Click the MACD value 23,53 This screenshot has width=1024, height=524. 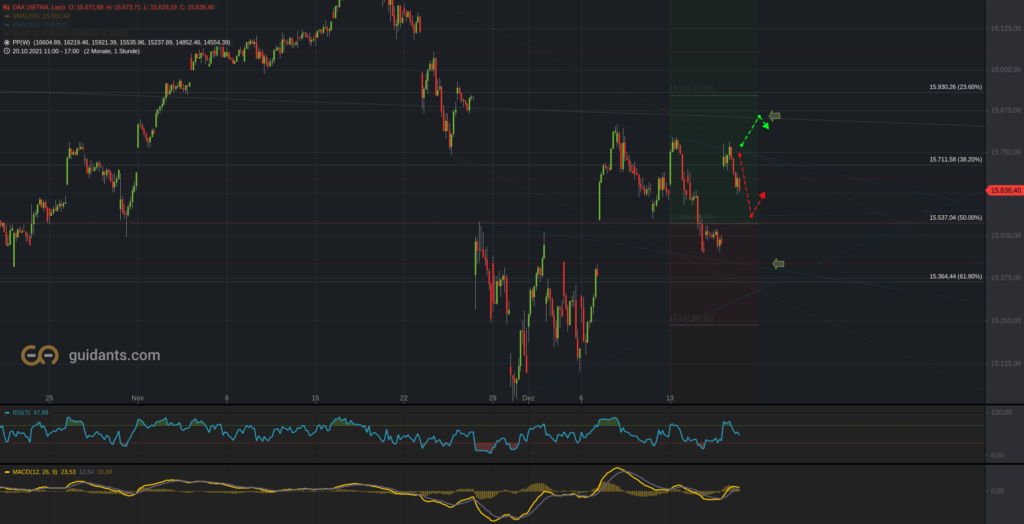[x=68, y=472]
